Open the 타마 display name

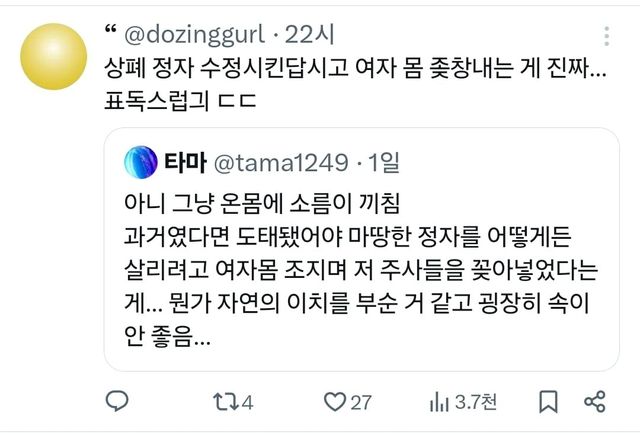(x=185, y=162)
